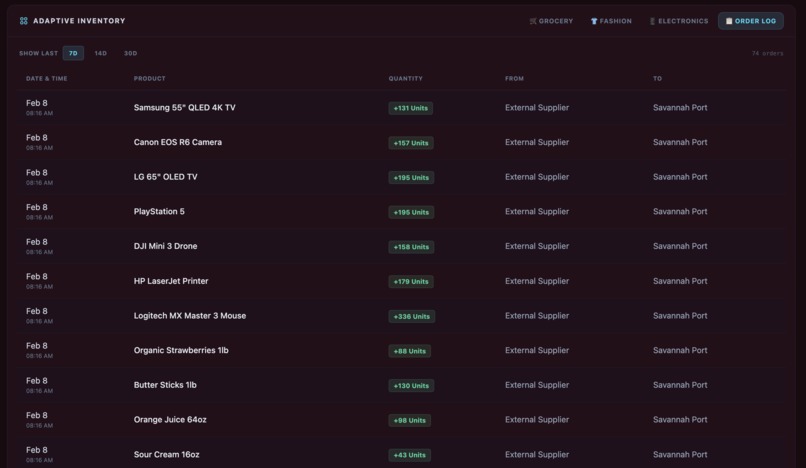Click External Supplier in the Logitech Mouse row
Image resolution: width=806 pixels, height=468 pixels.
coord(537,316)
